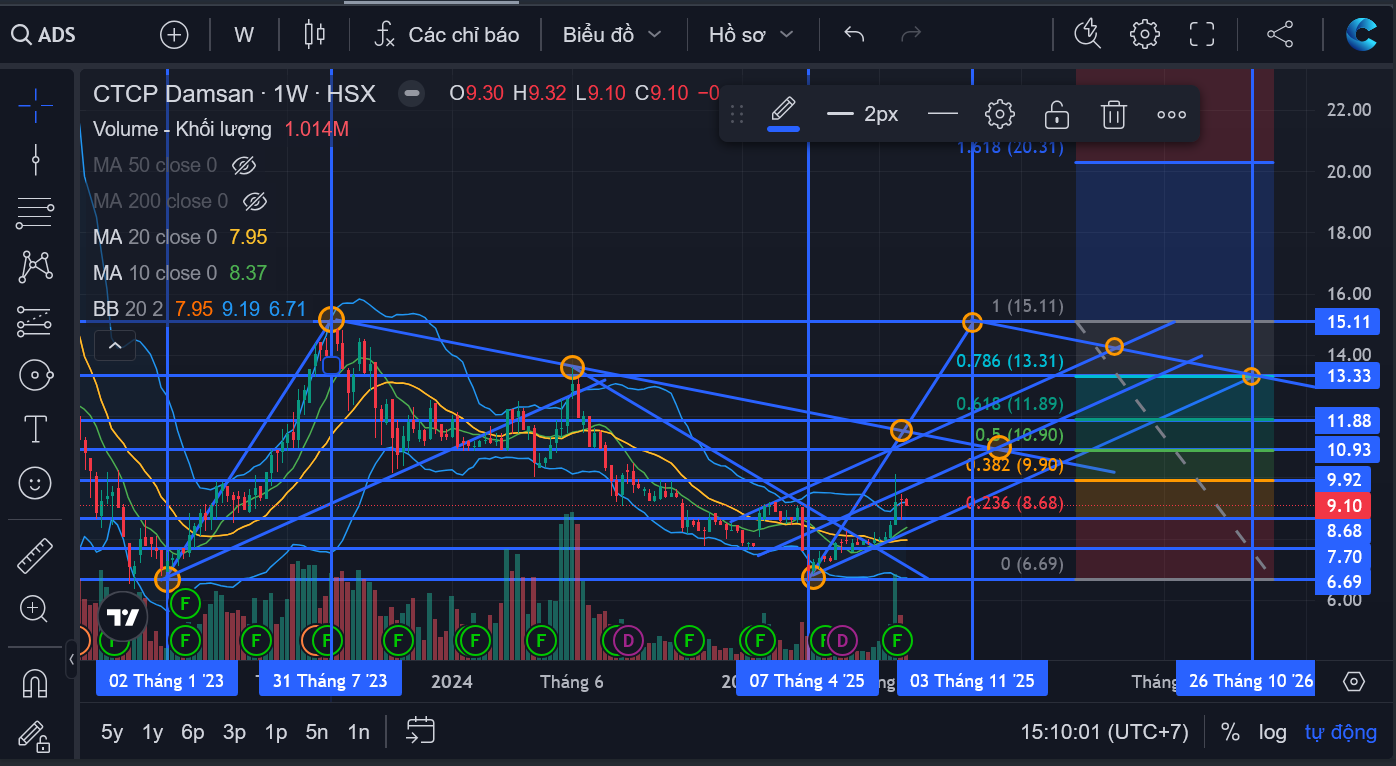
Task: Select the Fibonacci retracement tool
Action: coord(36,212)
